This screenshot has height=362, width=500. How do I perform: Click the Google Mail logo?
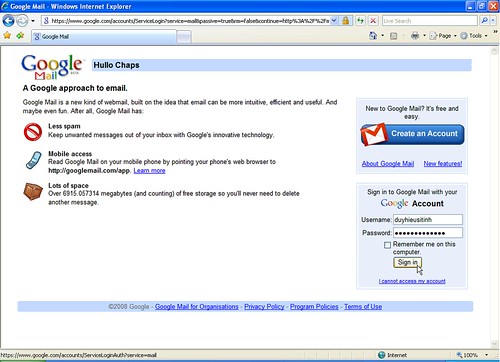click(52, 67)
